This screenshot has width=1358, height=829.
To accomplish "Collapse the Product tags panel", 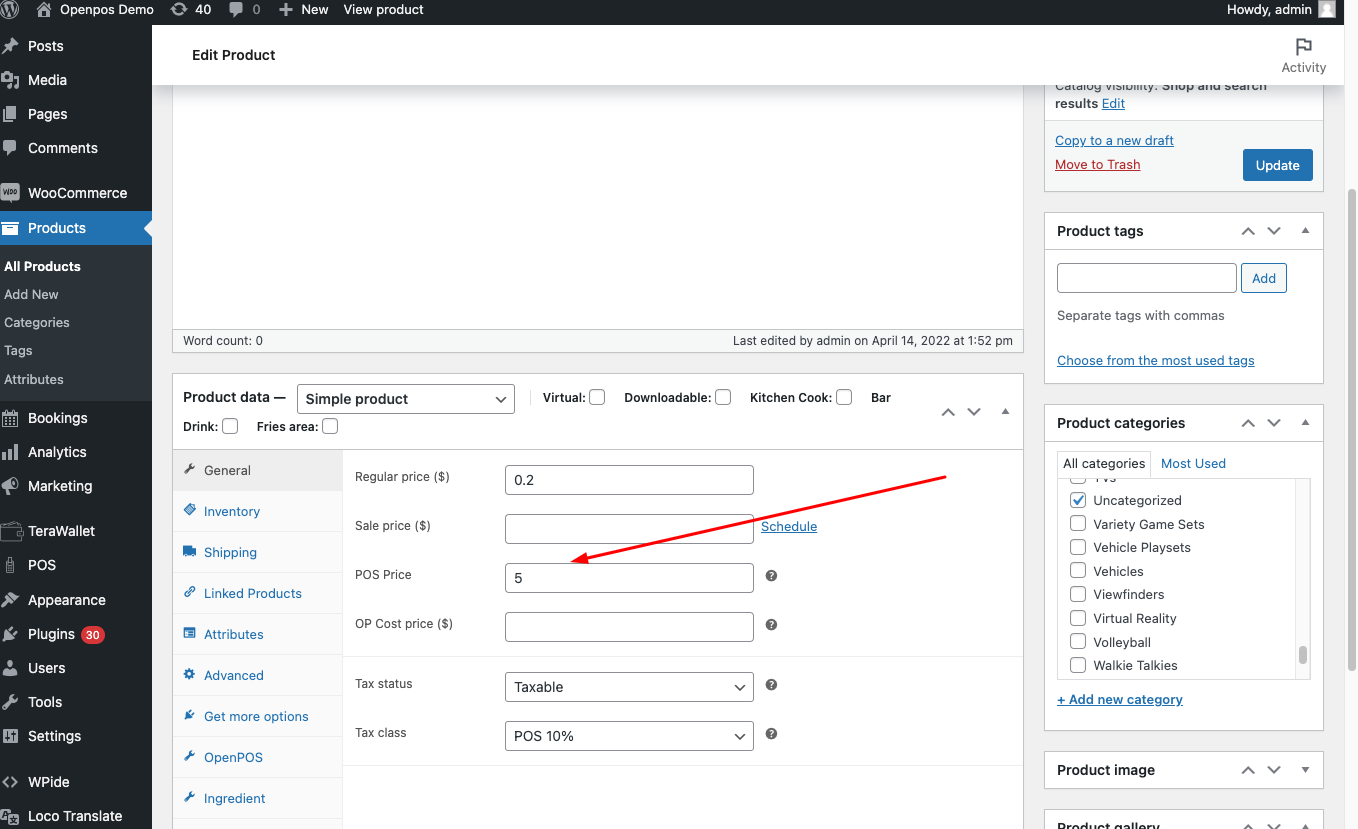I will click(1305, 231).
